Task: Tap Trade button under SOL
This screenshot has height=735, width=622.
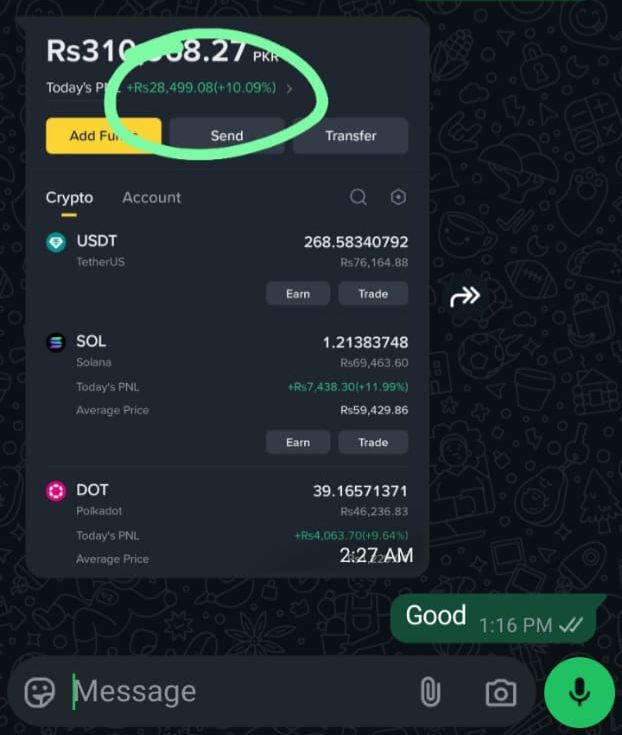Action: coord(373,442)
